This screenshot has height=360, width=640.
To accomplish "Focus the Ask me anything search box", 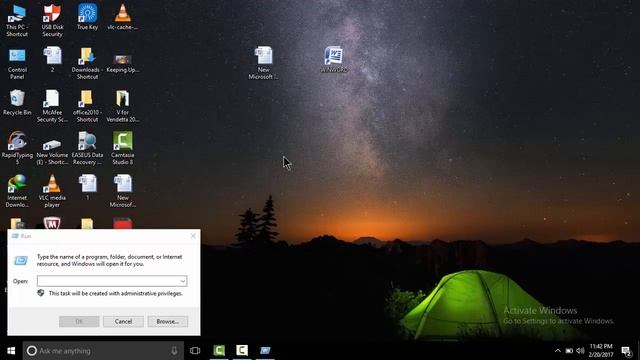I will tap(103, 351).
